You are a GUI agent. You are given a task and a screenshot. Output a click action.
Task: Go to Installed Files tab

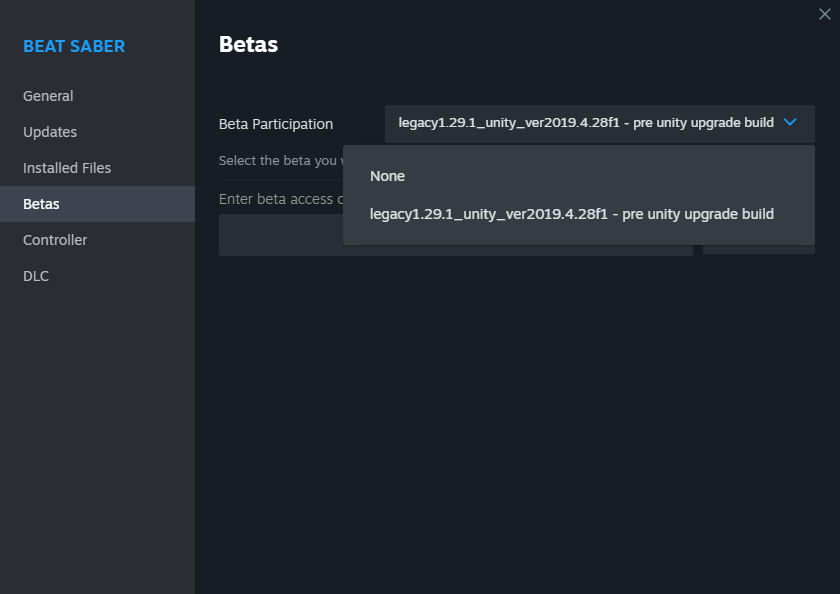[x=97, y=168]
